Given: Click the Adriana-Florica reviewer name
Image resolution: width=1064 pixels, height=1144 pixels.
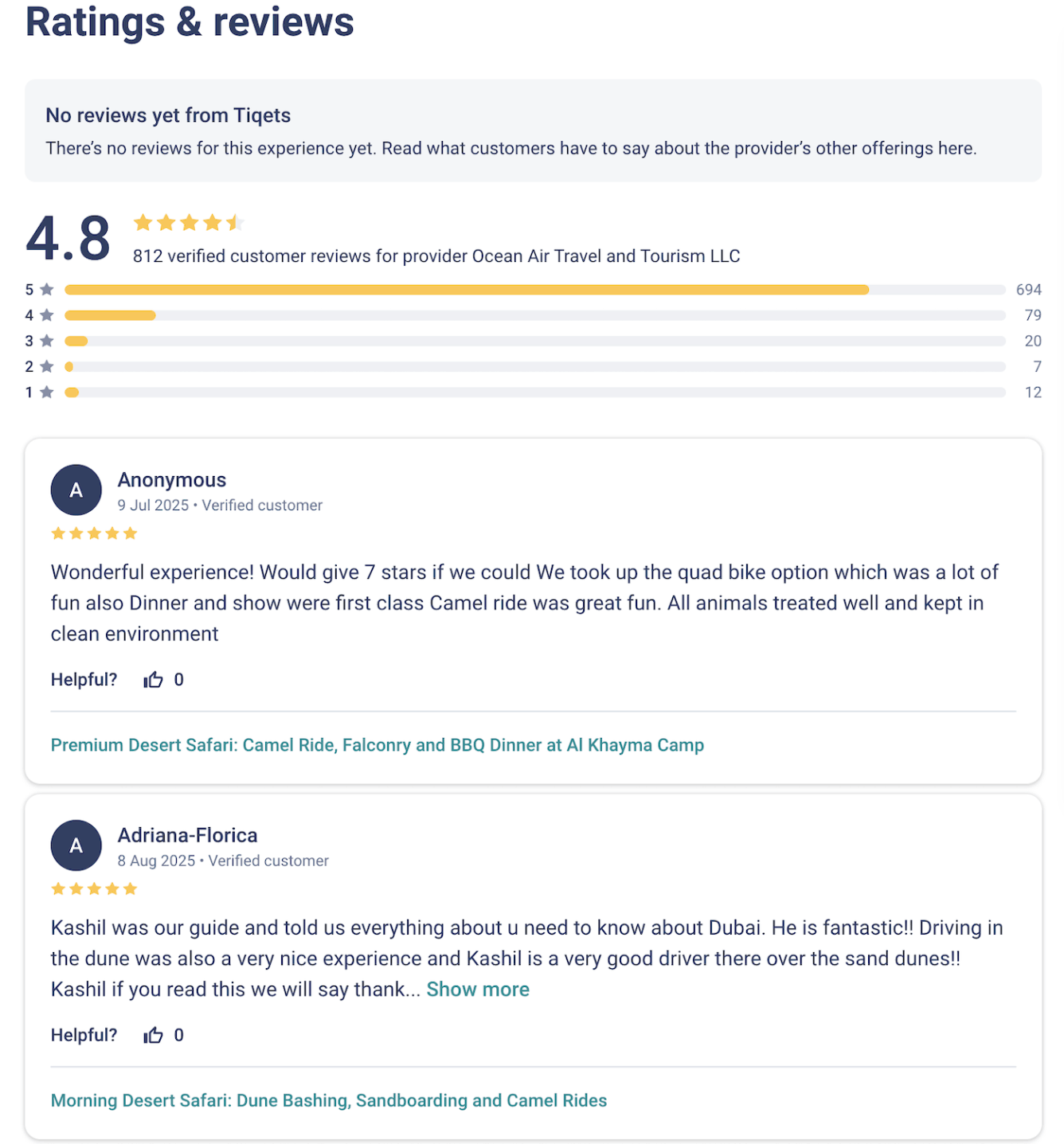Looking at the screenshot, I should pyautogui.click(x=188, y=835).
